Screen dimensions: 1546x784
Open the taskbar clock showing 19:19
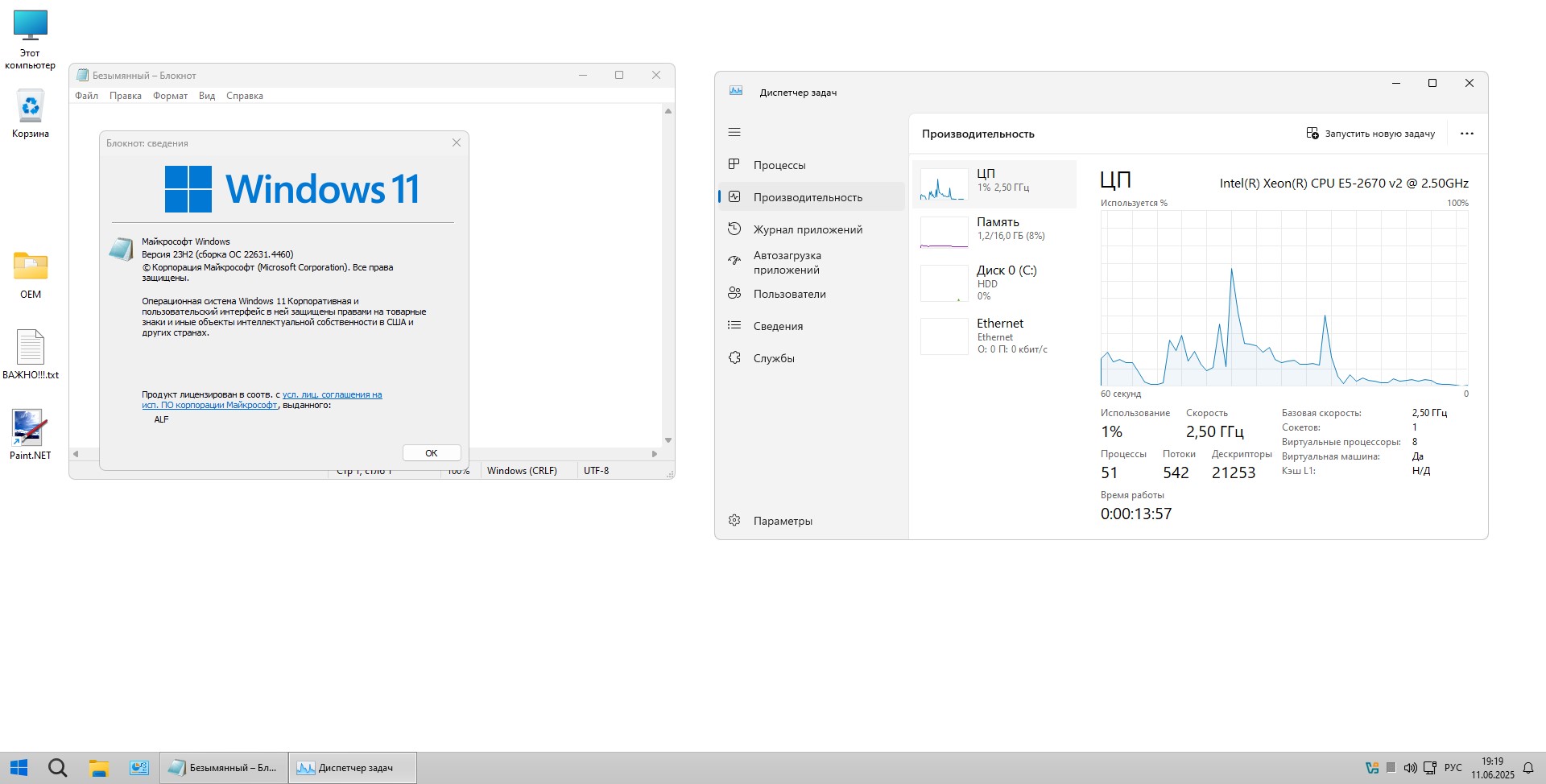(1493, 768)
